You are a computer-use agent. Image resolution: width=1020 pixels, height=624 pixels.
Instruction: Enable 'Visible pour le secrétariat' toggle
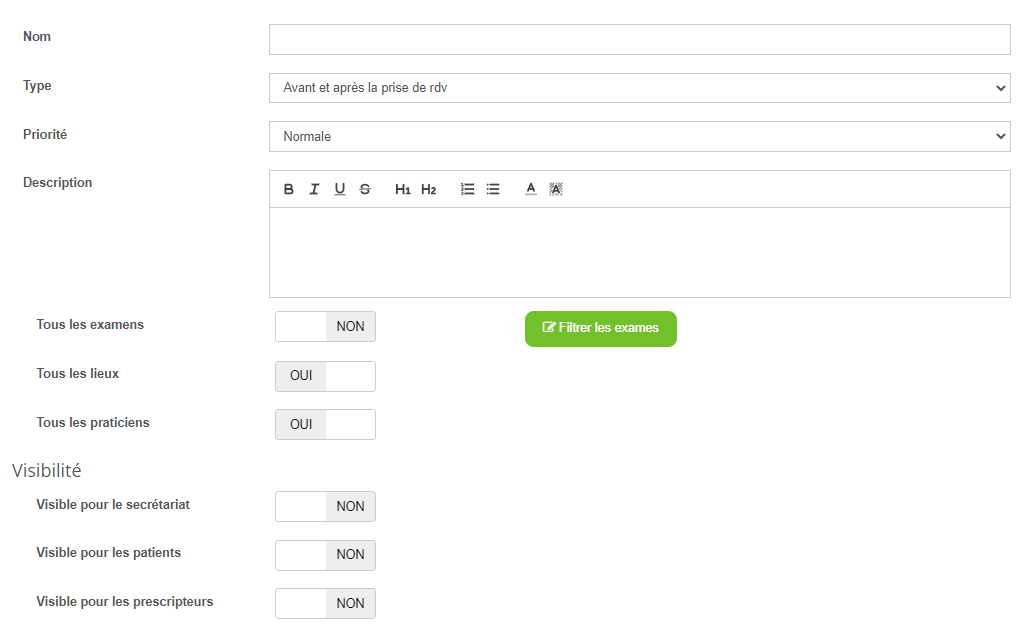click(325, 506)
